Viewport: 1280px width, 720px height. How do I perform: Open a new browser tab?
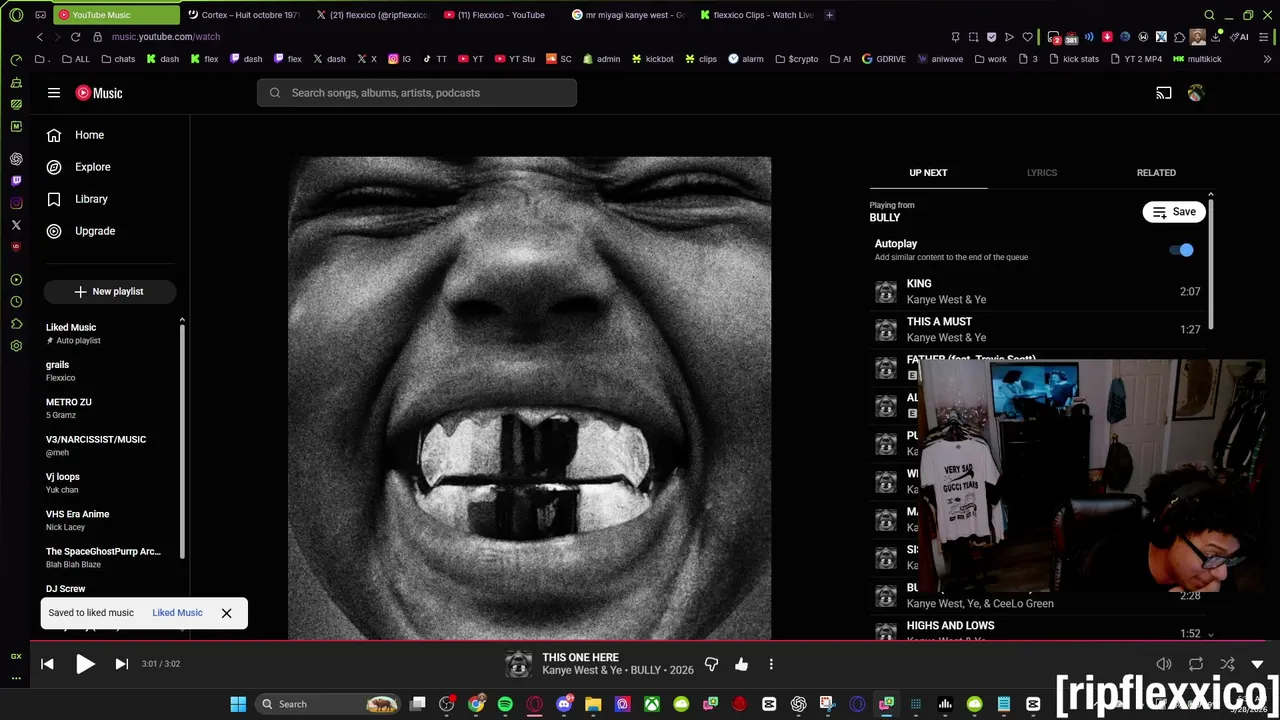click(829, 15)
